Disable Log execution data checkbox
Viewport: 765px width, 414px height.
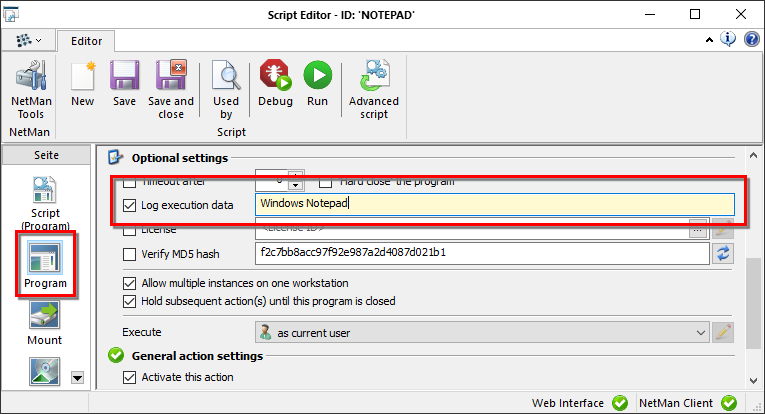129,205
